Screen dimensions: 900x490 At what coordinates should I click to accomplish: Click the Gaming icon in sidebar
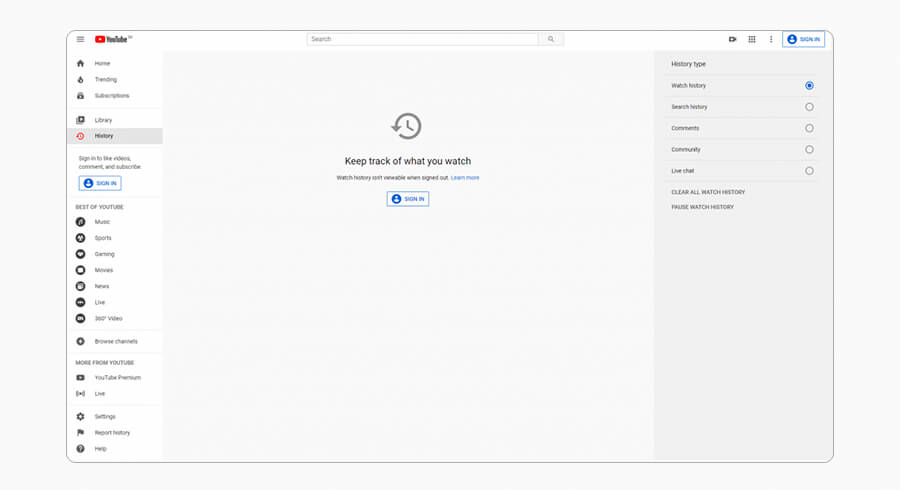pos(81,254)
